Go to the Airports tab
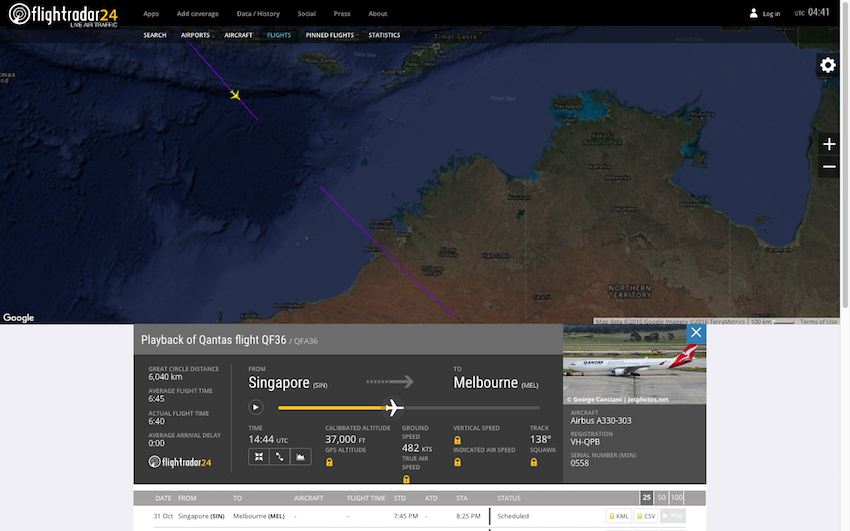The width and height of the screenshot is (850, 531). point(195,35)
